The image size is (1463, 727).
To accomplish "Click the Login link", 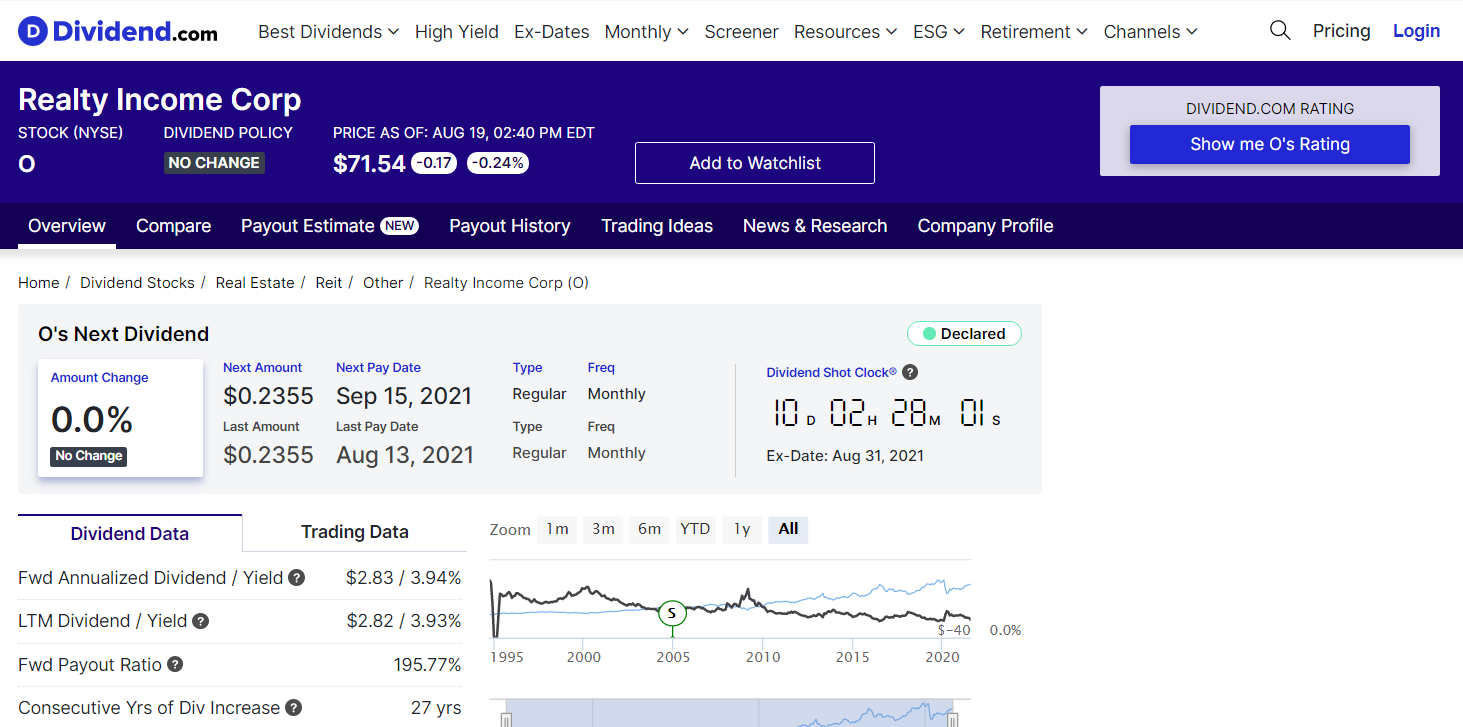I will pyautogui.click(x=1417, y=31).
